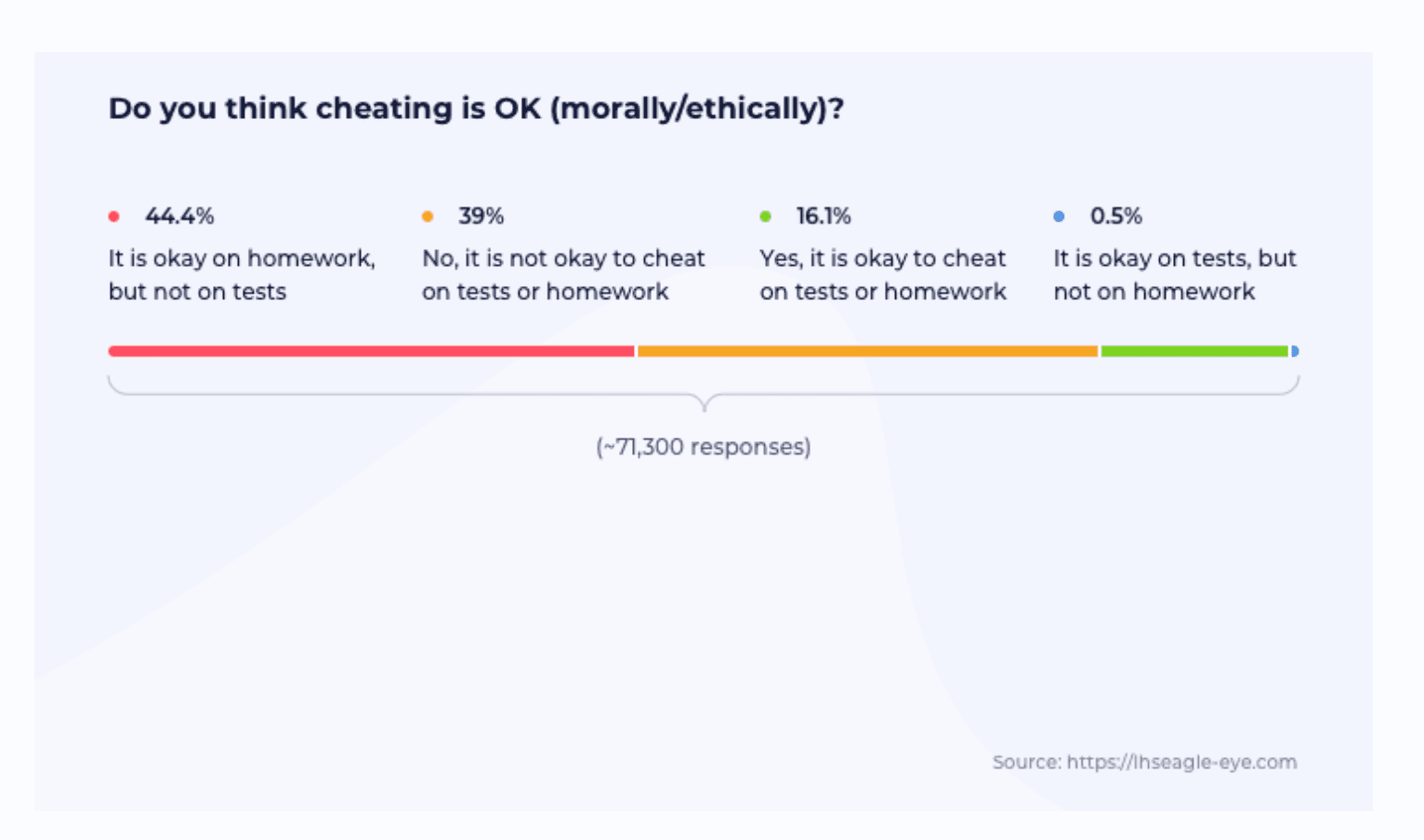Select the orange segment of the bar
The height and width of the screenshot is (840, 1424).
click(867, 351)
